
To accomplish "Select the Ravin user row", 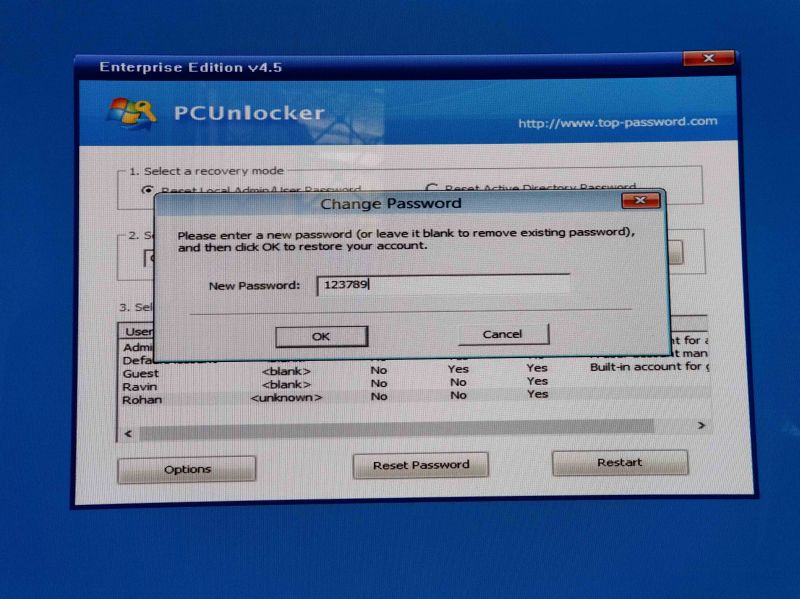I will 414,383.
